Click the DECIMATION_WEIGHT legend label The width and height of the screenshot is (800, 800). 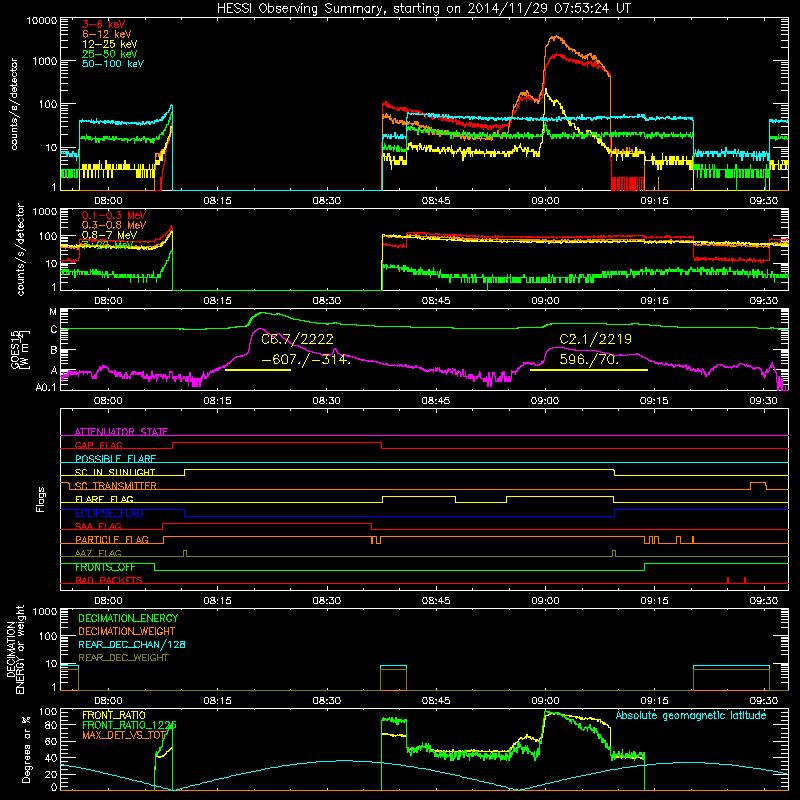coord(127,632)
